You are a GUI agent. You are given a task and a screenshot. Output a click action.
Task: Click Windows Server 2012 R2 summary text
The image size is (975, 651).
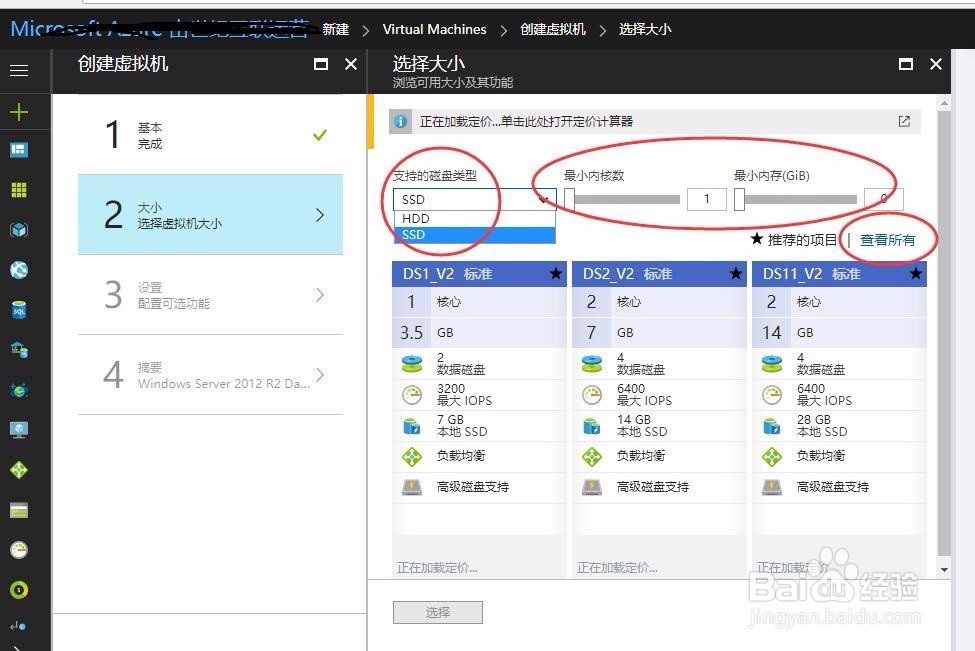[224, 384]
